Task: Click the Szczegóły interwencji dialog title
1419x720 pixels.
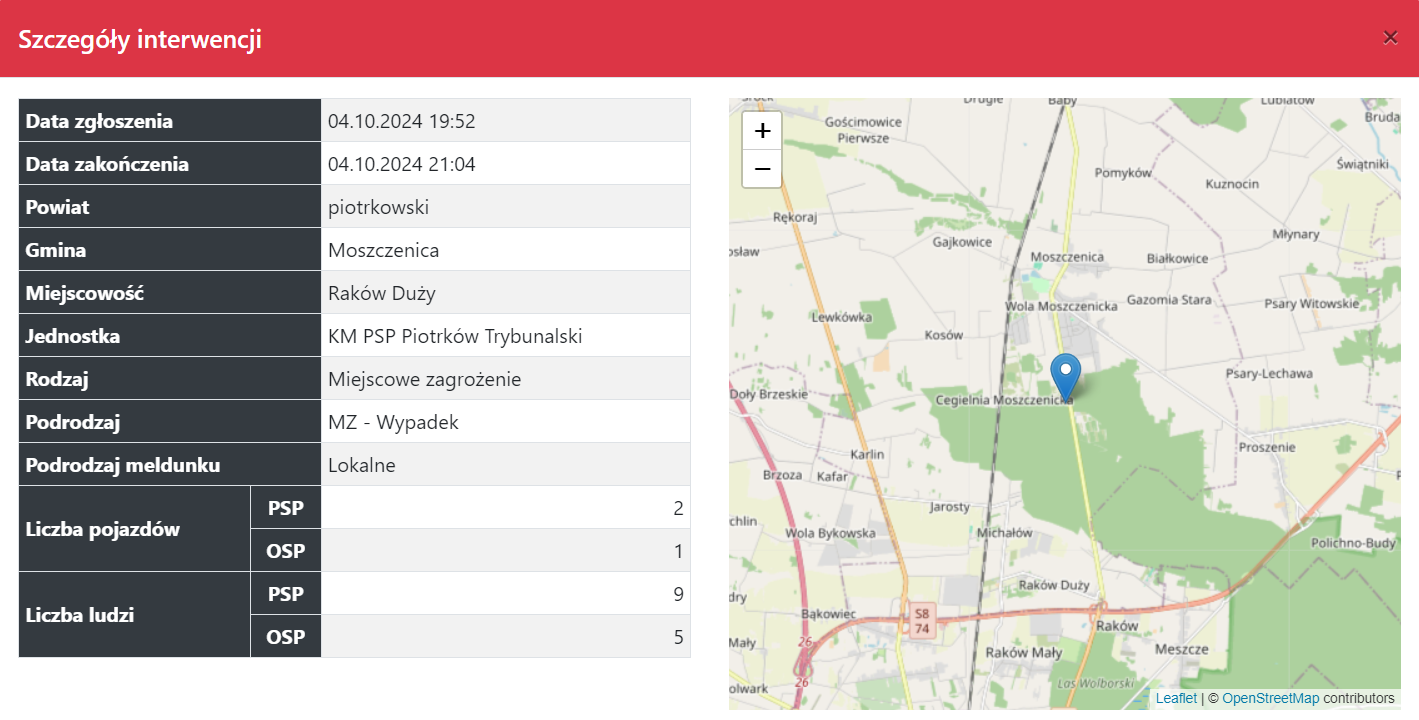Action: [x=140, y=39]
